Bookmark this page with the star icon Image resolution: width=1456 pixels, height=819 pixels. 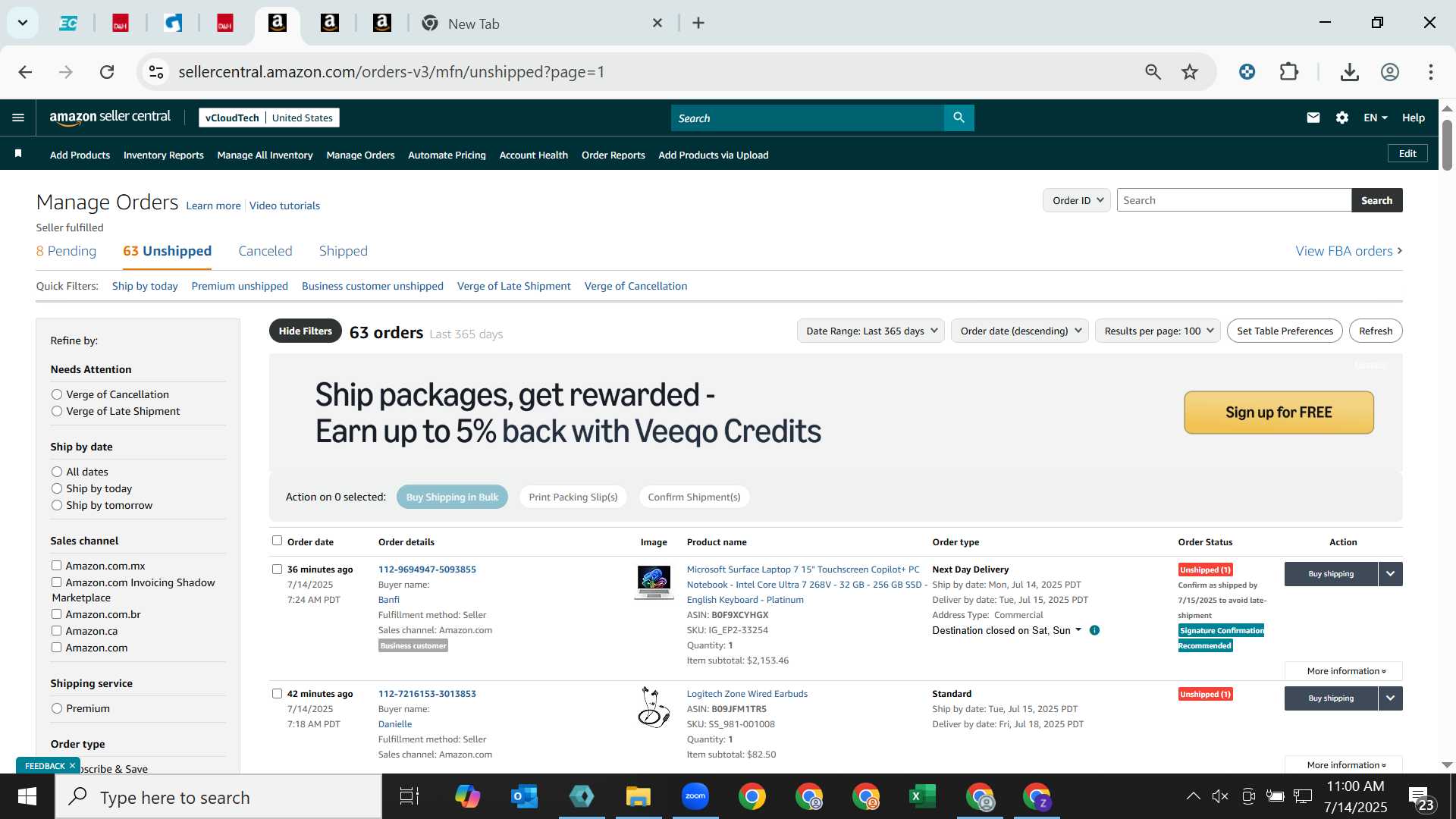[1190, 72]
